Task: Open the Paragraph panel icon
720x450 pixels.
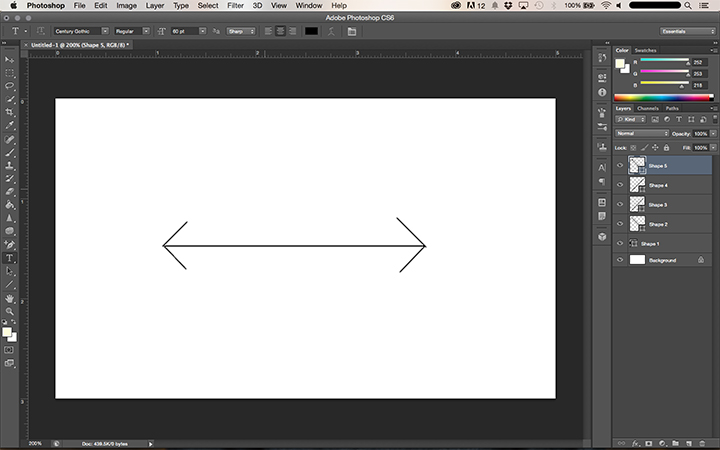Action: [602, 182]
